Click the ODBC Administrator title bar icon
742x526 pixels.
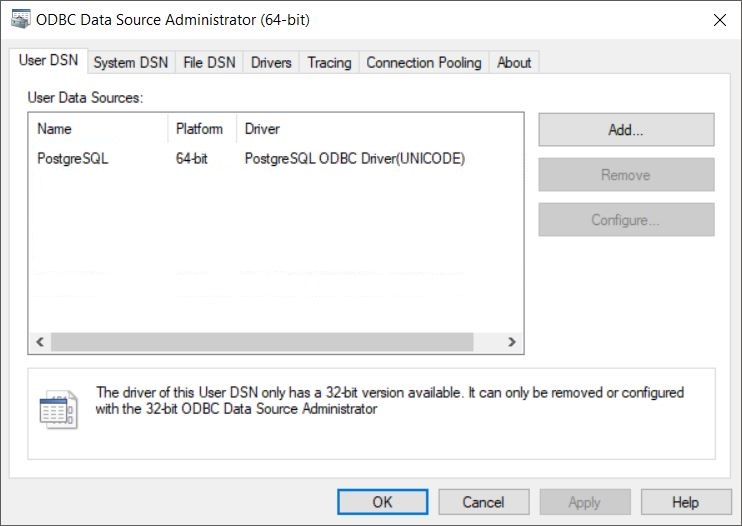click(19, 19)
